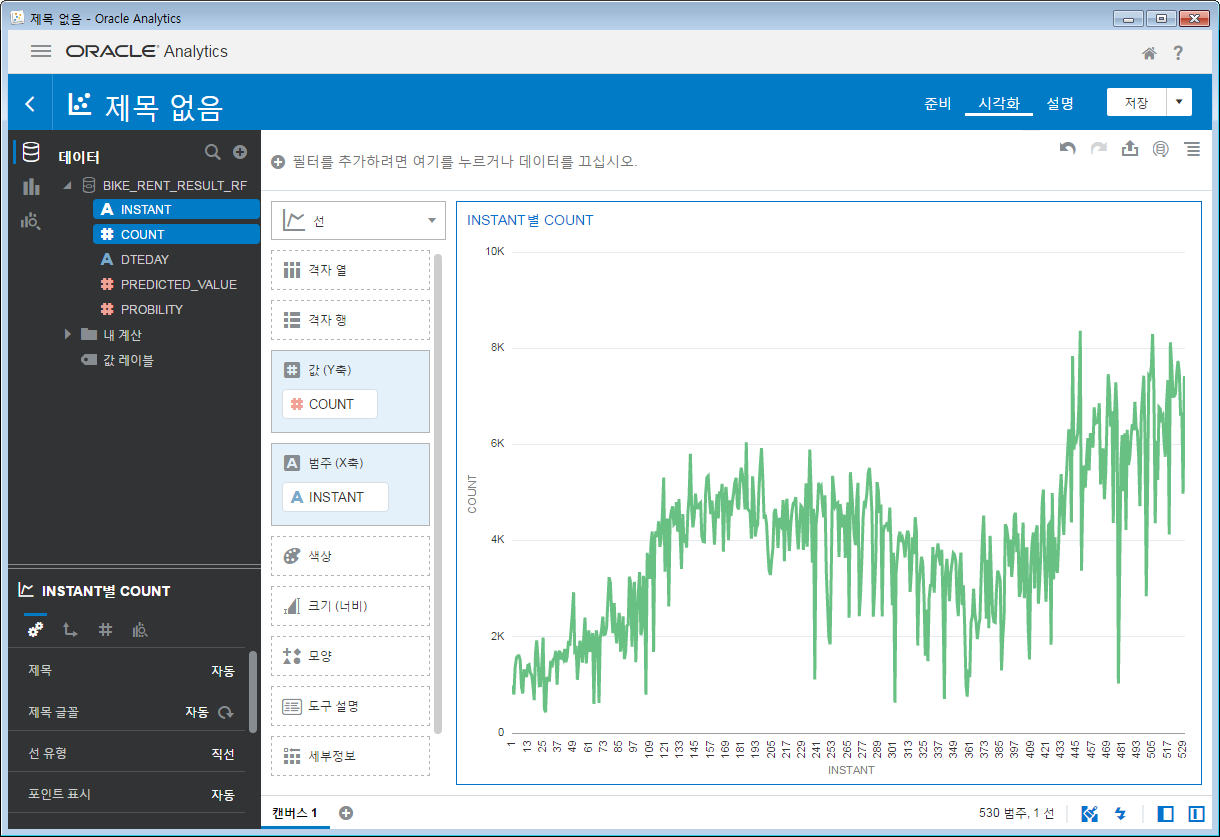
Task: Select the Data panel database icon
Action: pos(31,152)
